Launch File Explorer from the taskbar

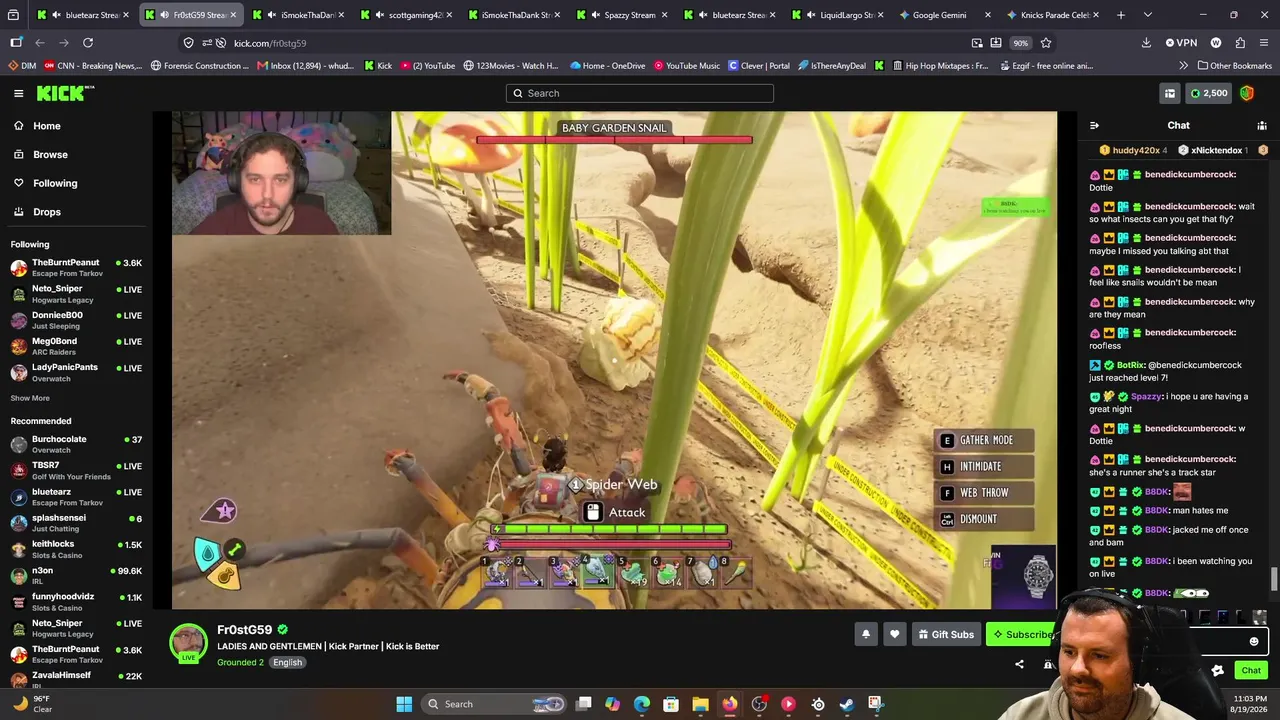700,704
